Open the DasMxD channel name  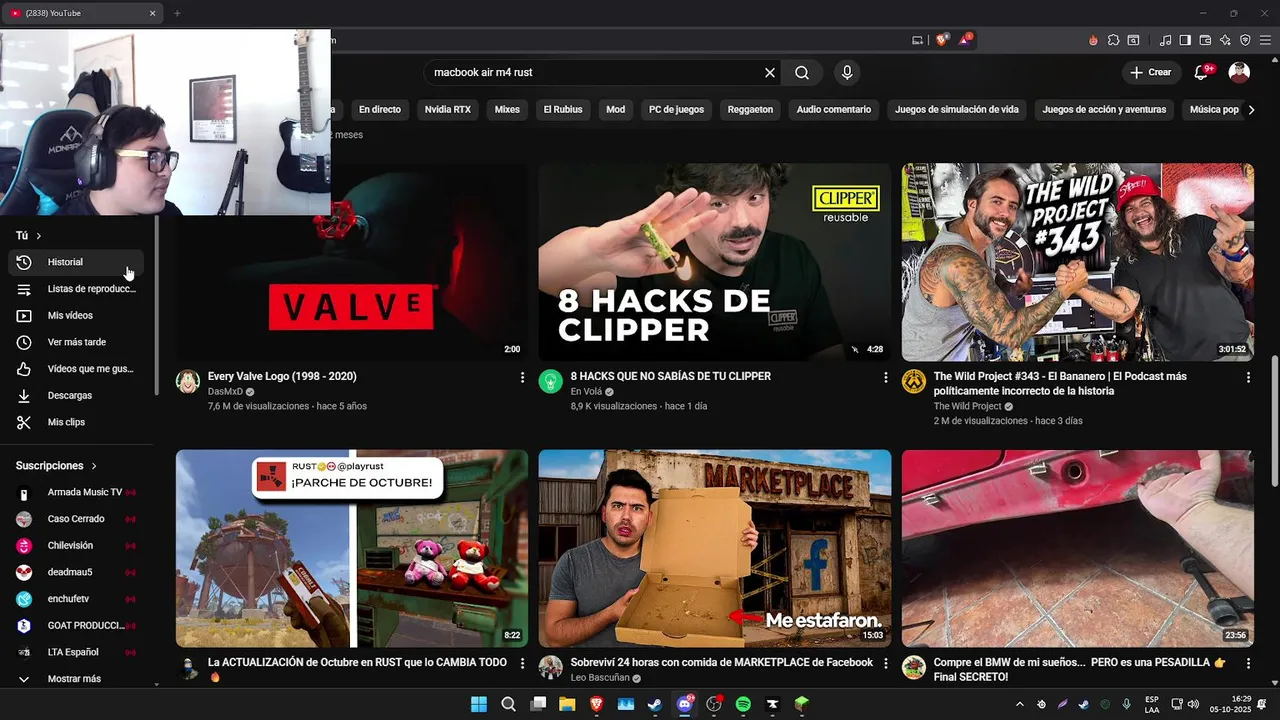click(225, 392)
